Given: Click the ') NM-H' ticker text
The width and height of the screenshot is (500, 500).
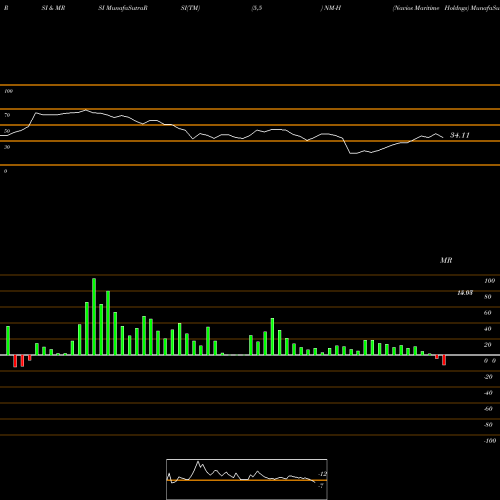Looking at the screenshot, I should [331, 8].
